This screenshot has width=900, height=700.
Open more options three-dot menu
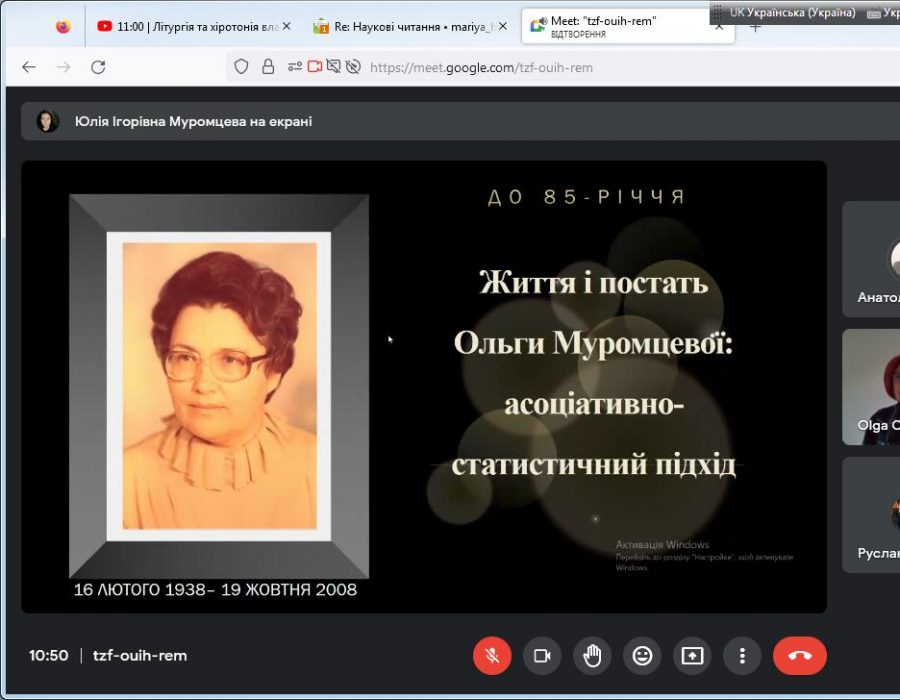pos(742,656)
